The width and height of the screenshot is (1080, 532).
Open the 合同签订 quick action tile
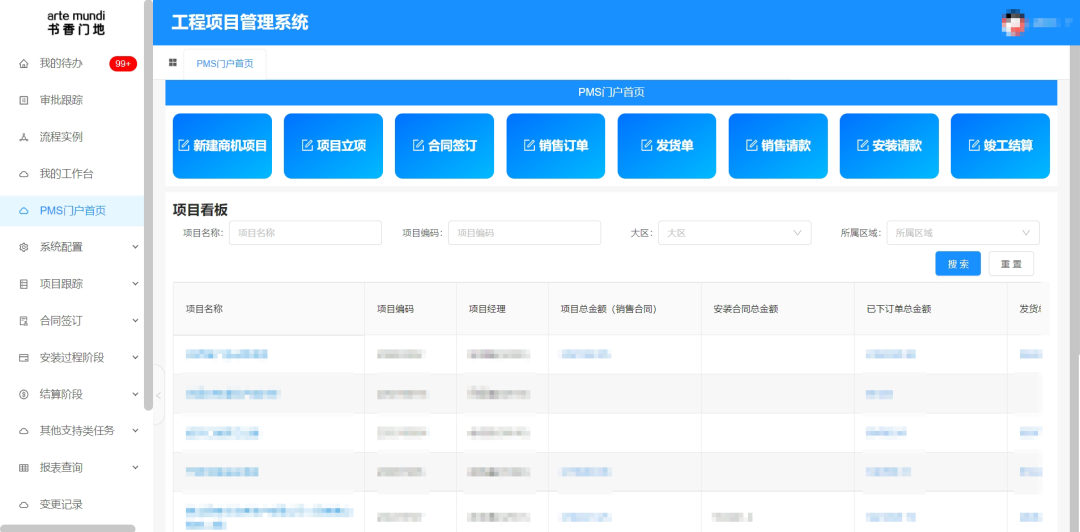tap(444, 146)
